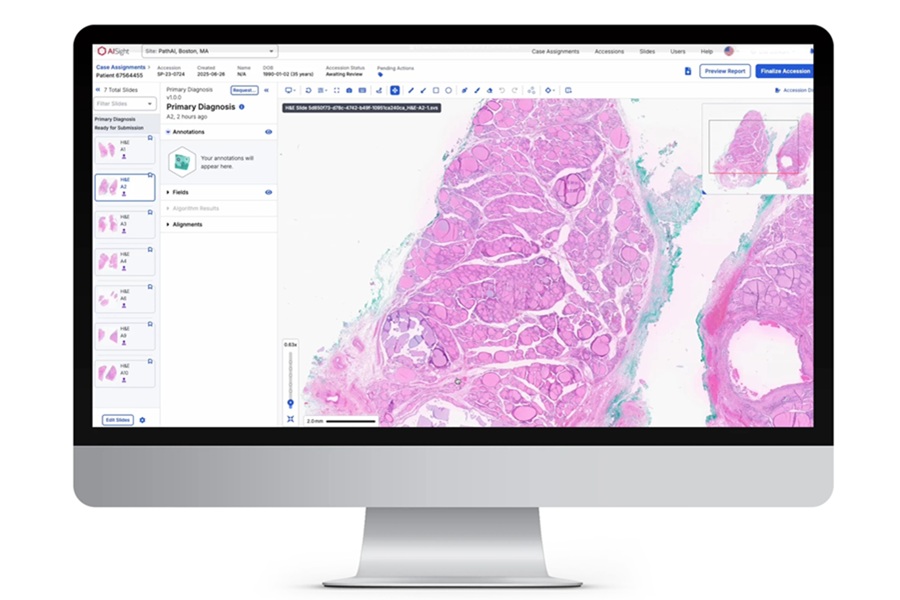Click the undo arrow icon
Screen dimensions: 900x600
[x=502, y=91]
